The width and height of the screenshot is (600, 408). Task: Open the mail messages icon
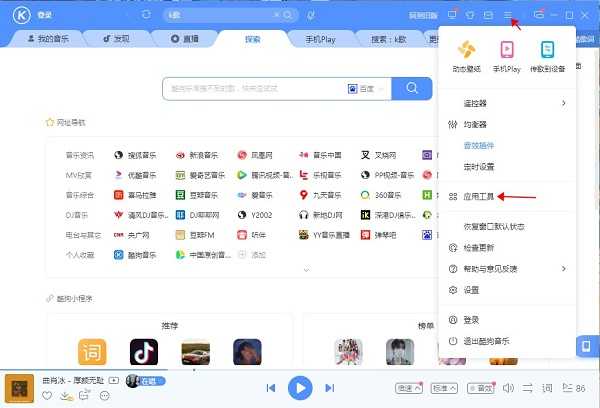coord(488,15)
